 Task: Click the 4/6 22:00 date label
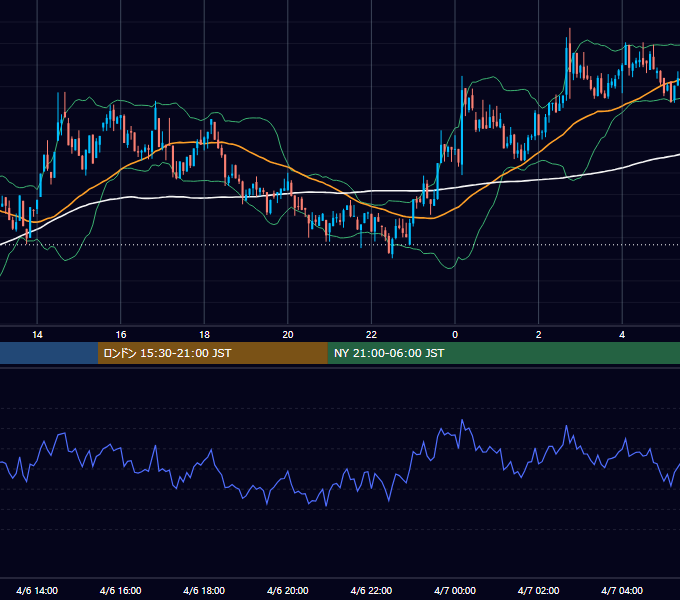tap(371, 590)
